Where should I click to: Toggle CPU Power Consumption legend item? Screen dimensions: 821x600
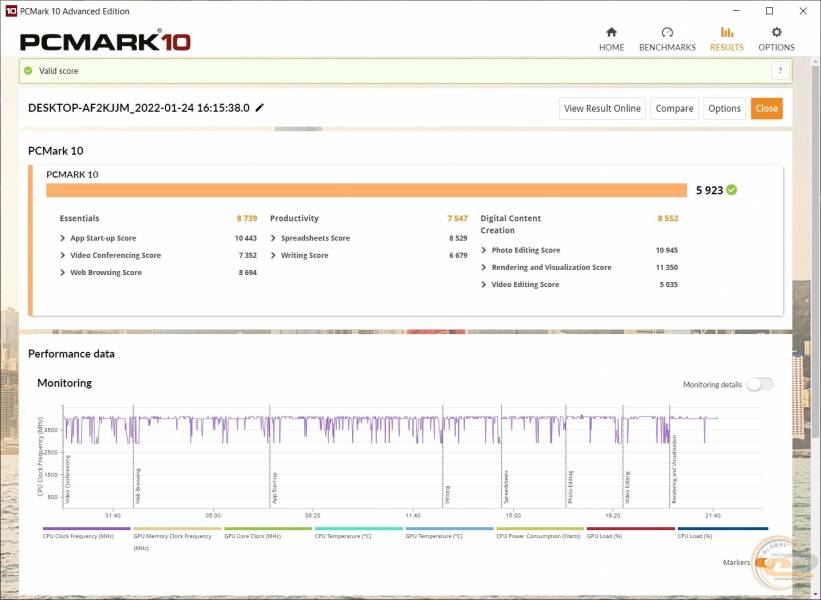[540, 533]
